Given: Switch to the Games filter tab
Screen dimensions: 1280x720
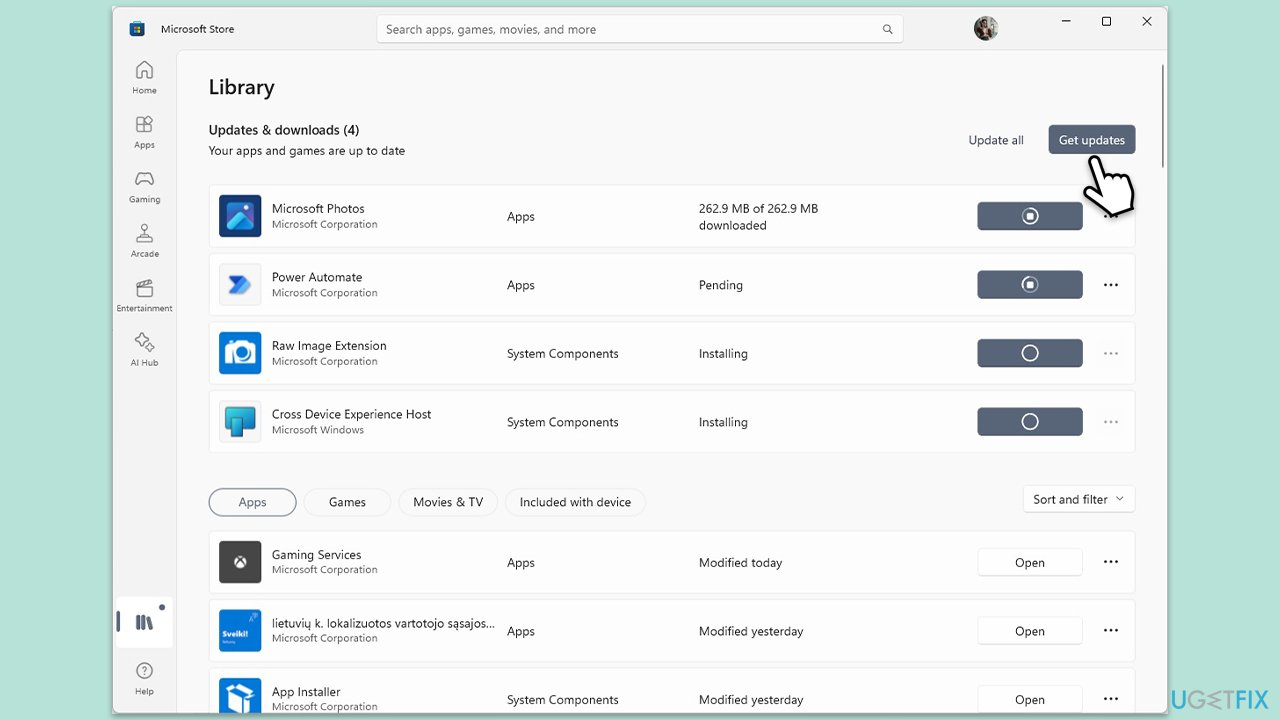Looking at the screenshot, I should (x=347, y=502).
